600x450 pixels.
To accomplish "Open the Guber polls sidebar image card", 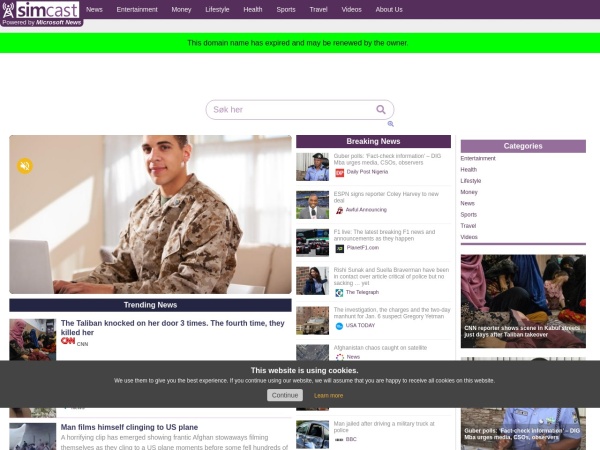I will (523, 429).
